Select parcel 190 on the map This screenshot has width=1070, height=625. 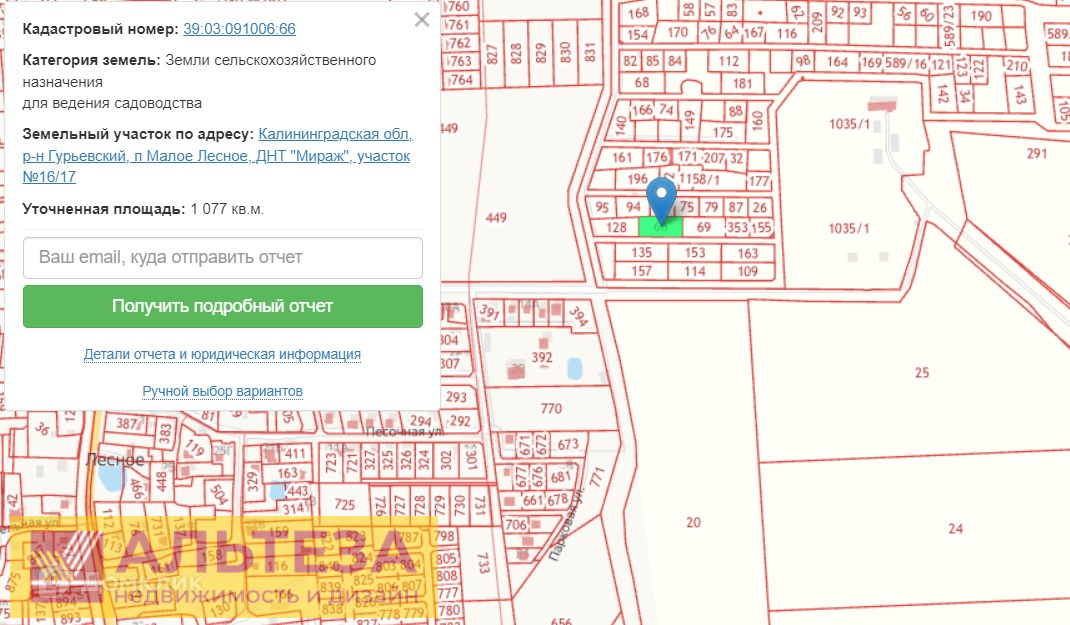pyautogui.click(x=981, y=16)
